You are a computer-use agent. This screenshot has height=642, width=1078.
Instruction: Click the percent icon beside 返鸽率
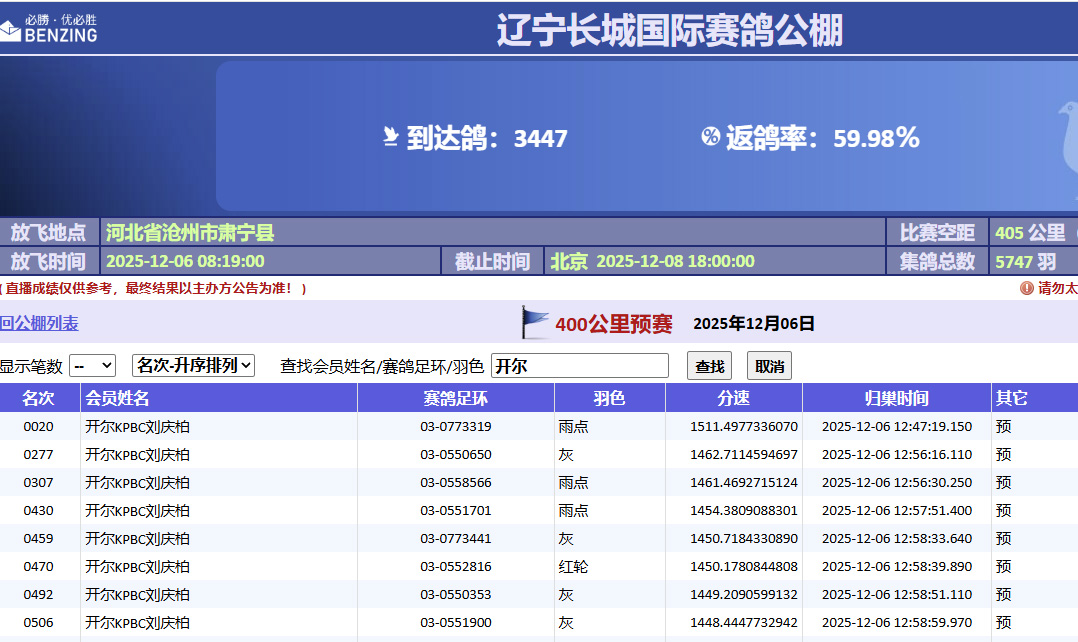[710, 137]
